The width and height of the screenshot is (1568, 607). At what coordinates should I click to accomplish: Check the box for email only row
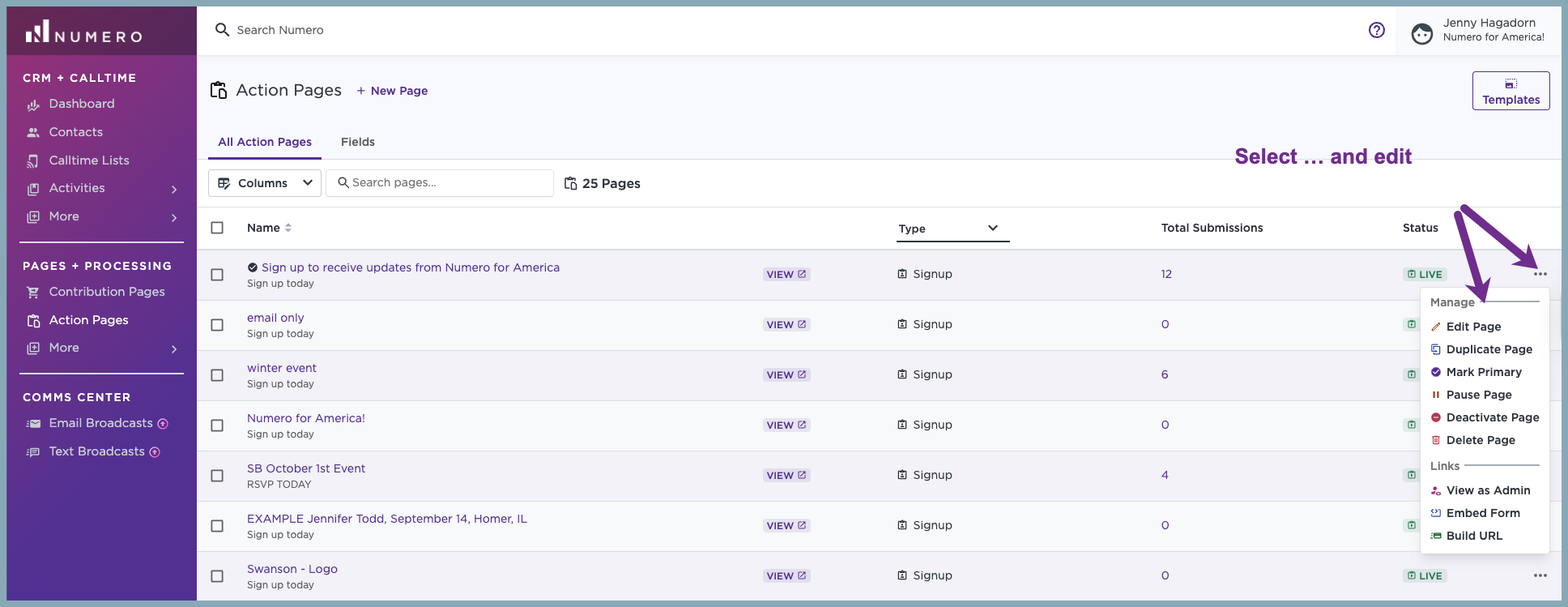point(217,325)
